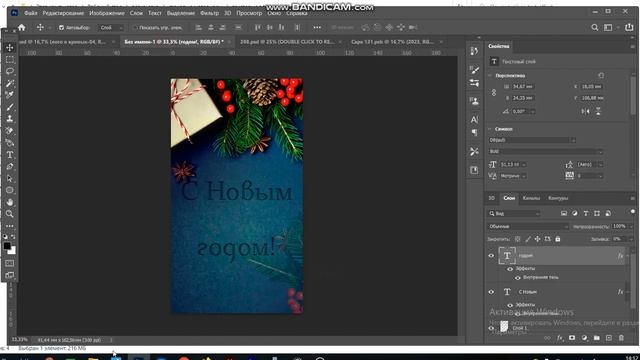Open the Paragraph collapsed panel icon

coord(474,132)
